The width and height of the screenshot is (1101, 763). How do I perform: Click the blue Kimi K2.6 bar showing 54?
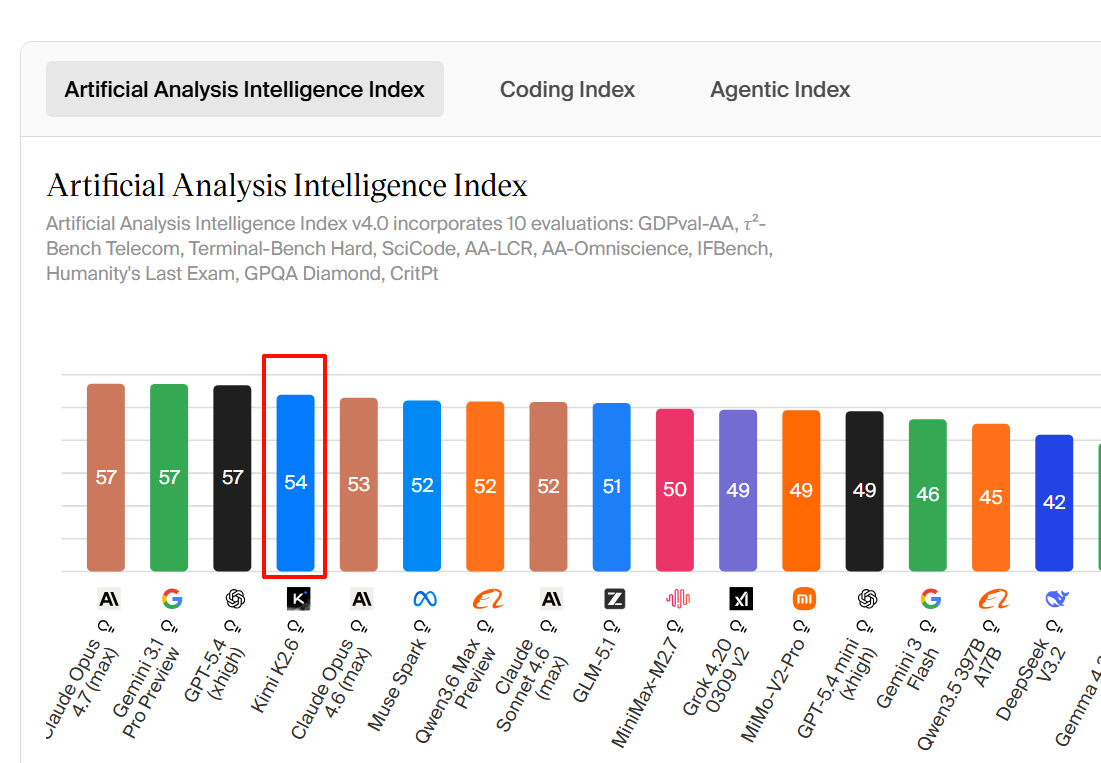point(296,483)
